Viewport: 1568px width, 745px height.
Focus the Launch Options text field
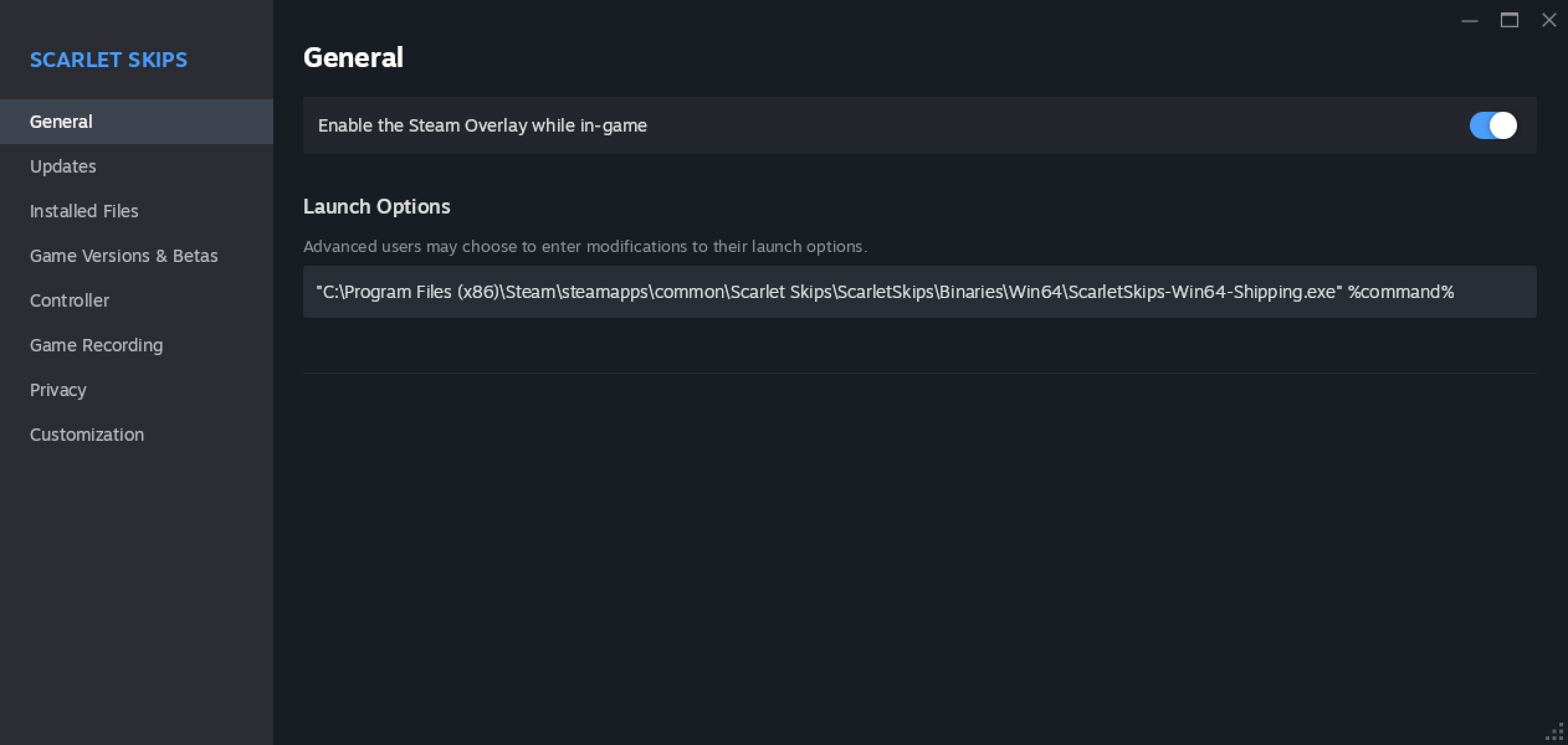click(x=919, y=292)
